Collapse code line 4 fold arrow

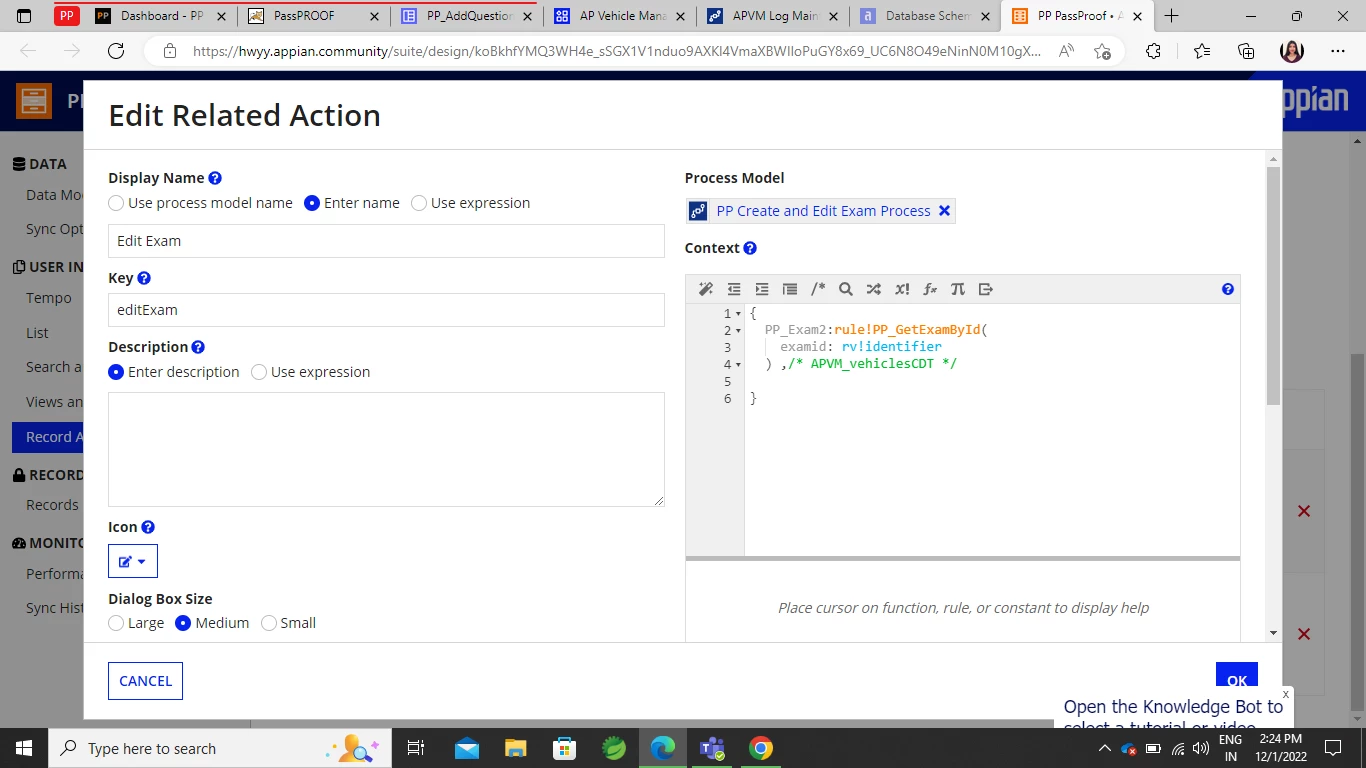739,364
